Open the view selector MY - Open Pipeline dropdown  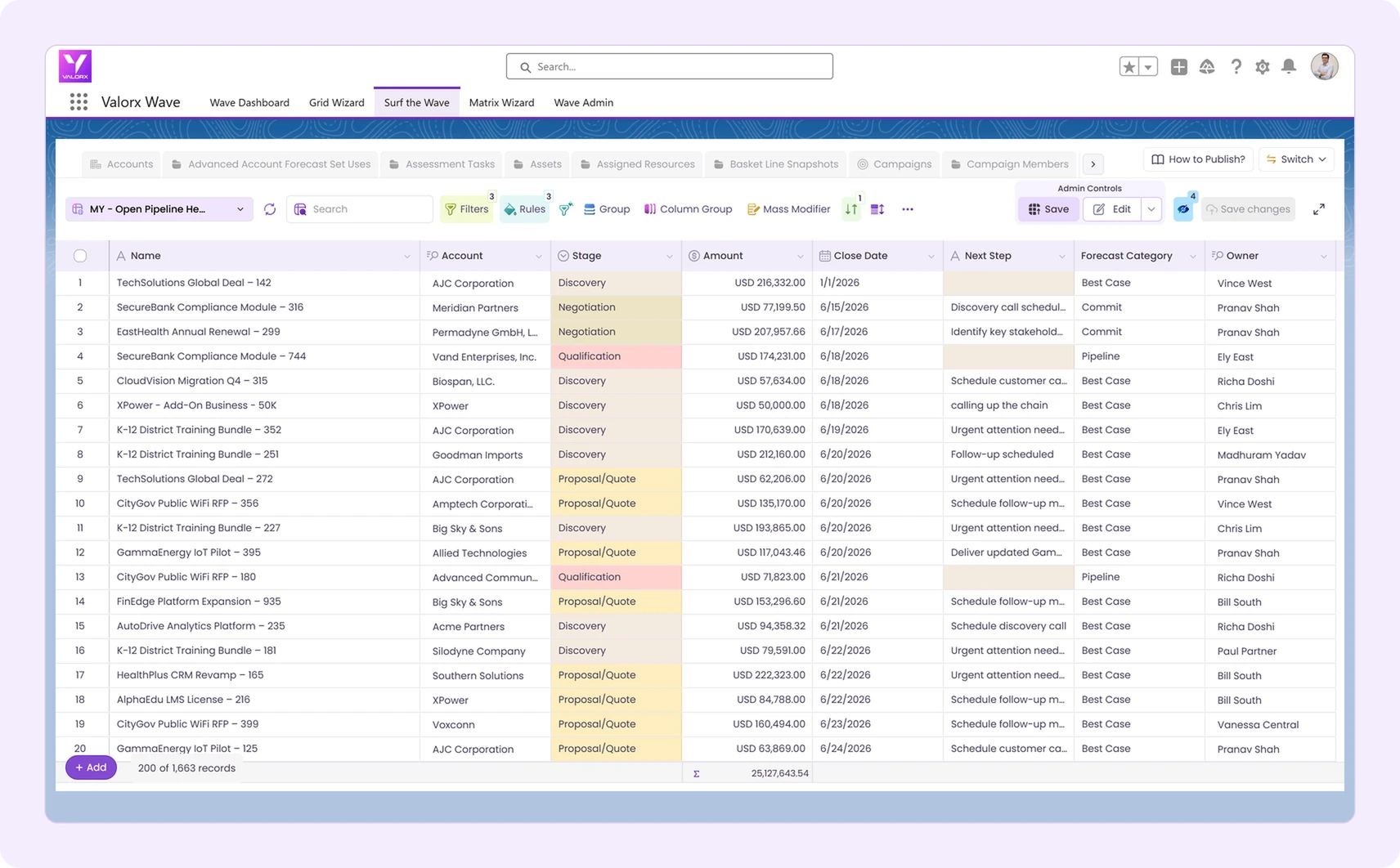coord(159,209)
